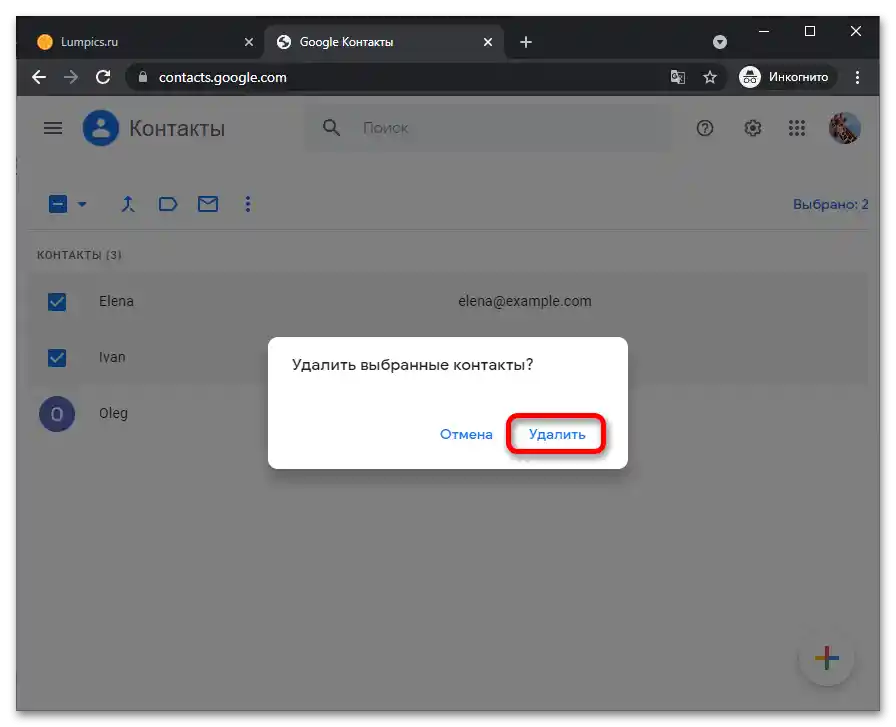Open the hamburger navigation menu
This screenshot has width=896, height=727.
52,128
